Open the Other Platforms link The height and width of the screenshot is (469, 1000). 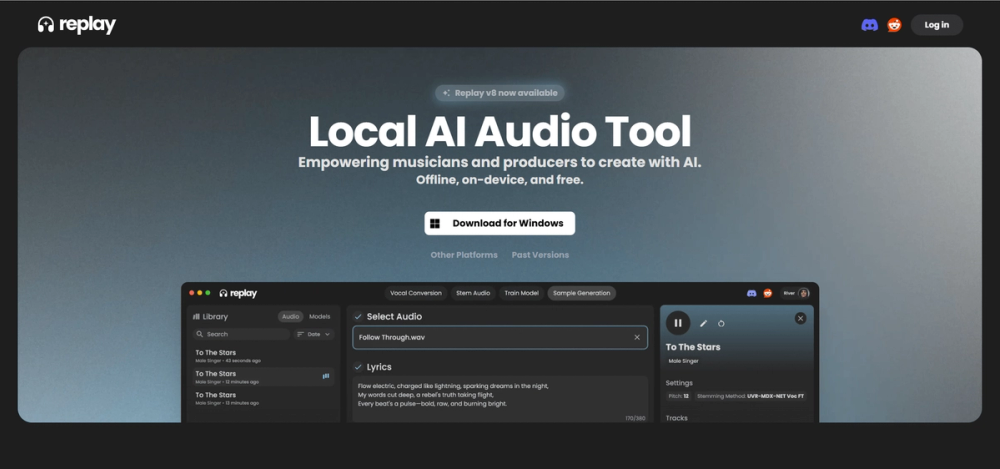click(x=464, y=255)
